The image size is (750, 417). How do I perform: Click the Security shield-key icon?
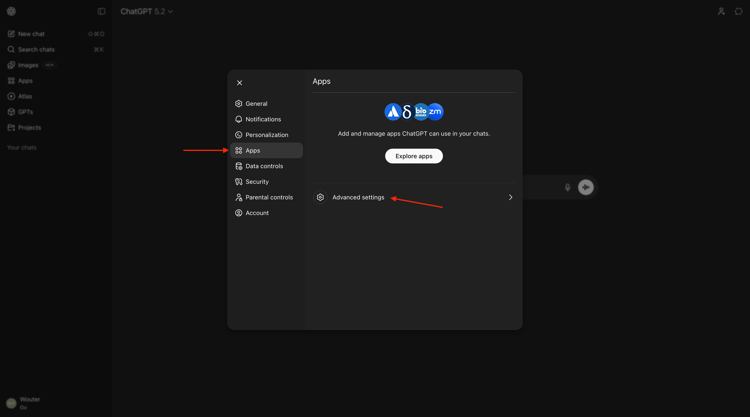coord(239,182)
